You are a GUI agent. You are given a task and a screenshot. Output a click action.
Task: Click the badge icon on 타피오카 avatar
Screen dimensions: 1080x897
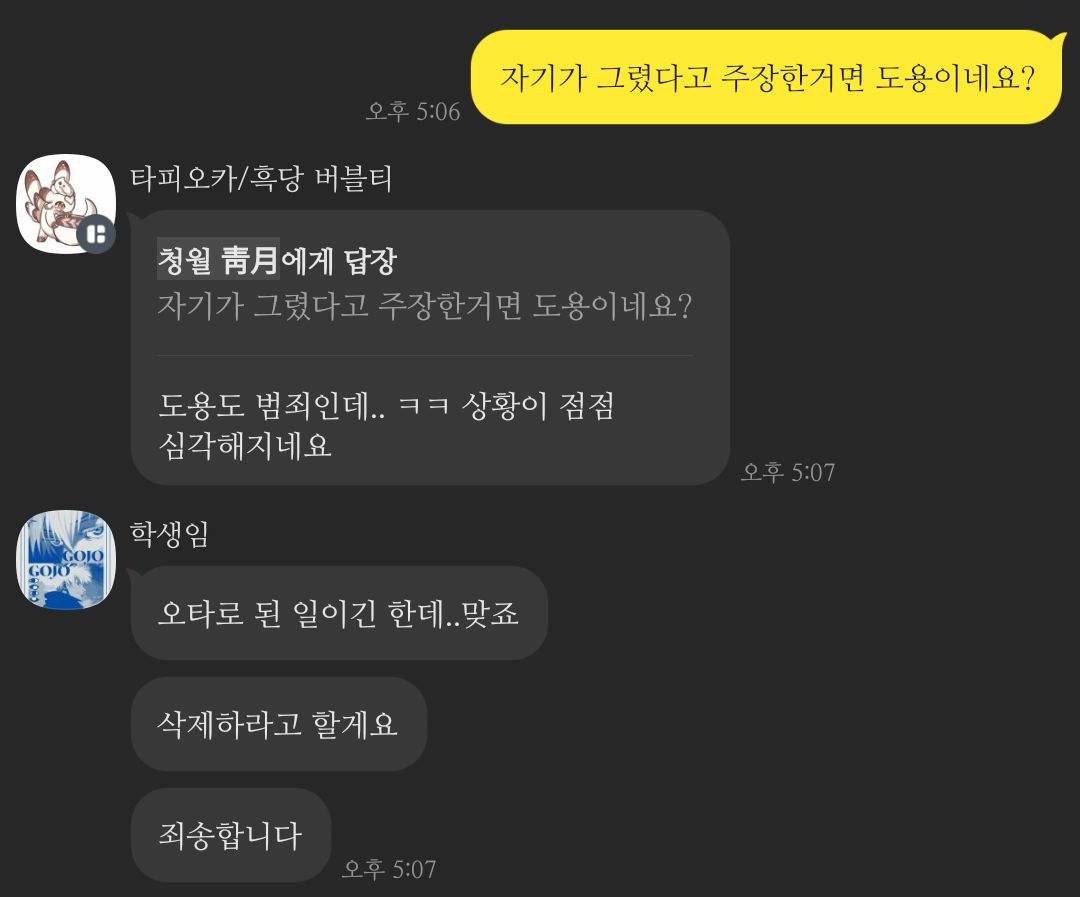pos(96,234)
